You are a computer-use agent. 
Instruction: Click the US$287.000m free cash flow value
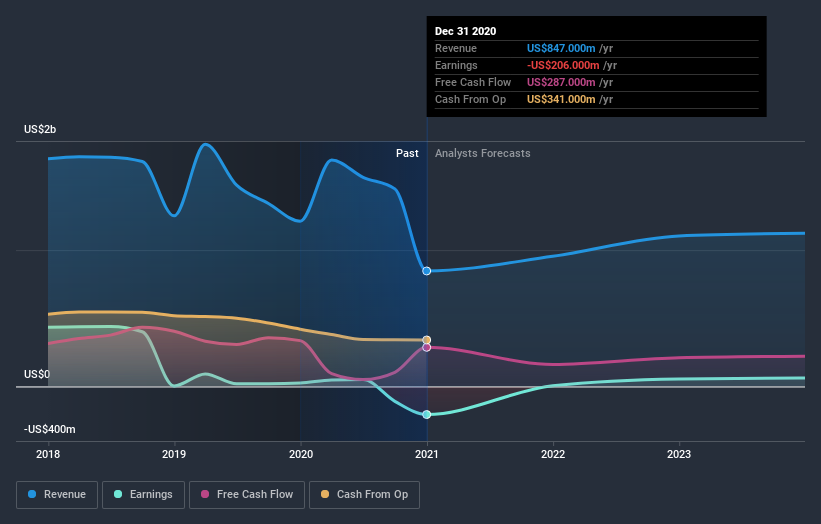[x=561, y=82]
